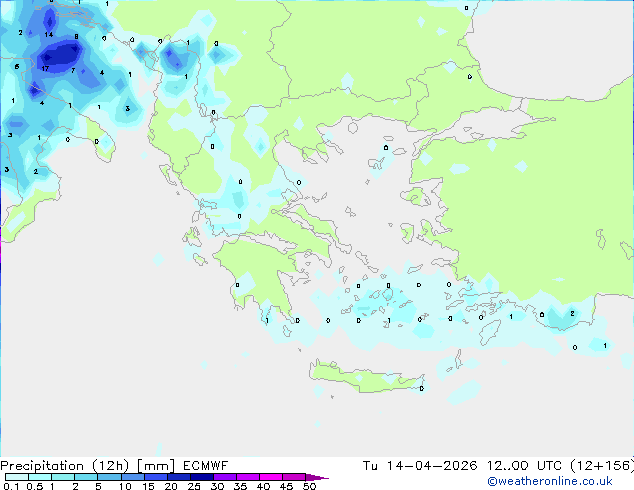Click the date text "Tu 14-04-2026"

click(420, 466)
